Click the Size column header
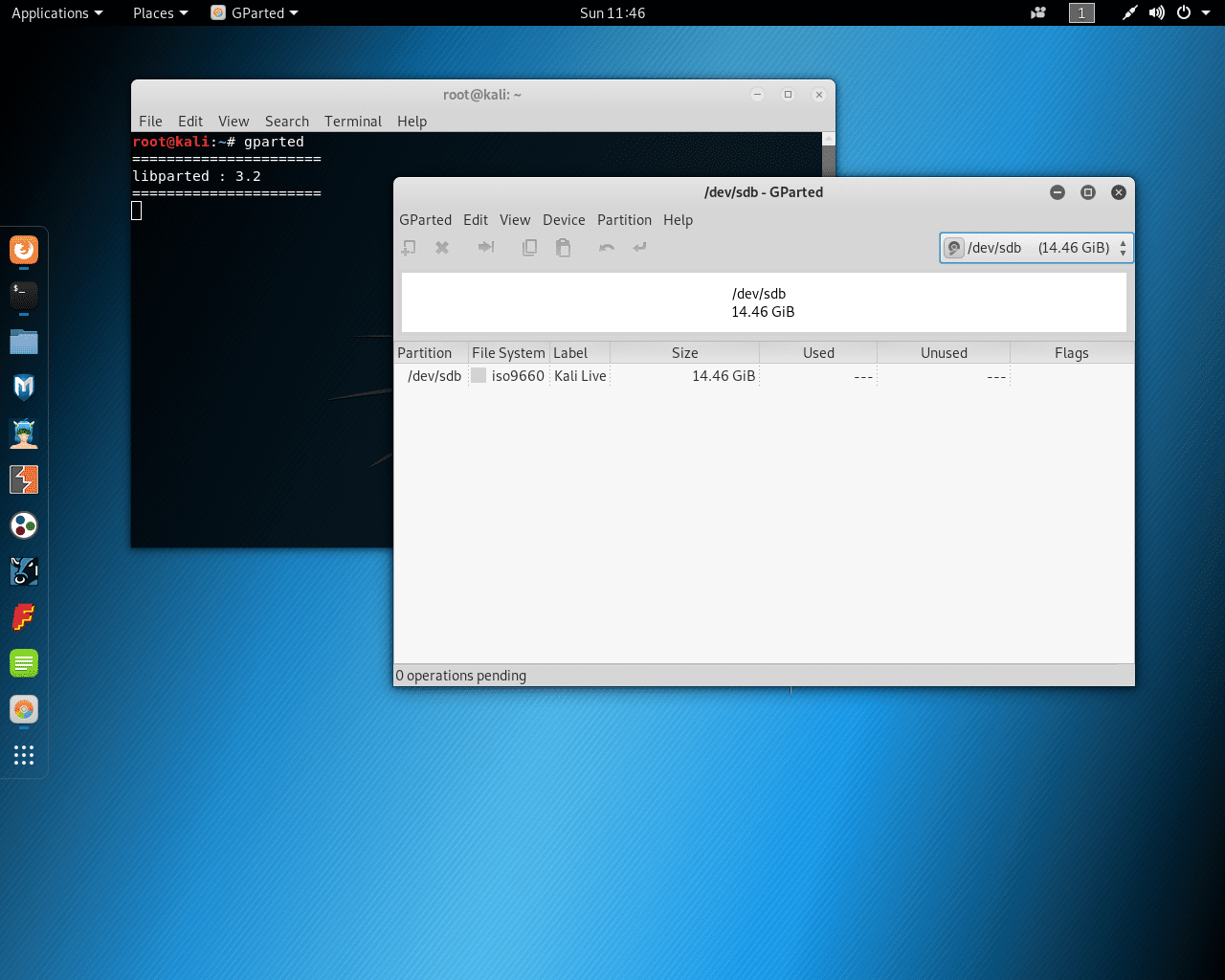This screenshot has height=980, width=1225. click(x=684, y=353)
